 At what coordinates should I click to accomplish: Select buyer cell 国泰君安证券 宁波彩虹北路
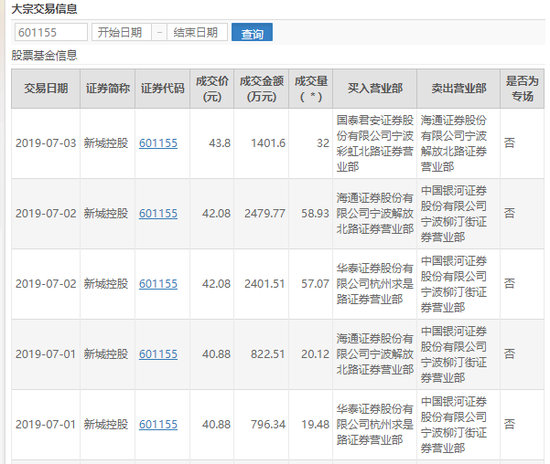point(375,143)
